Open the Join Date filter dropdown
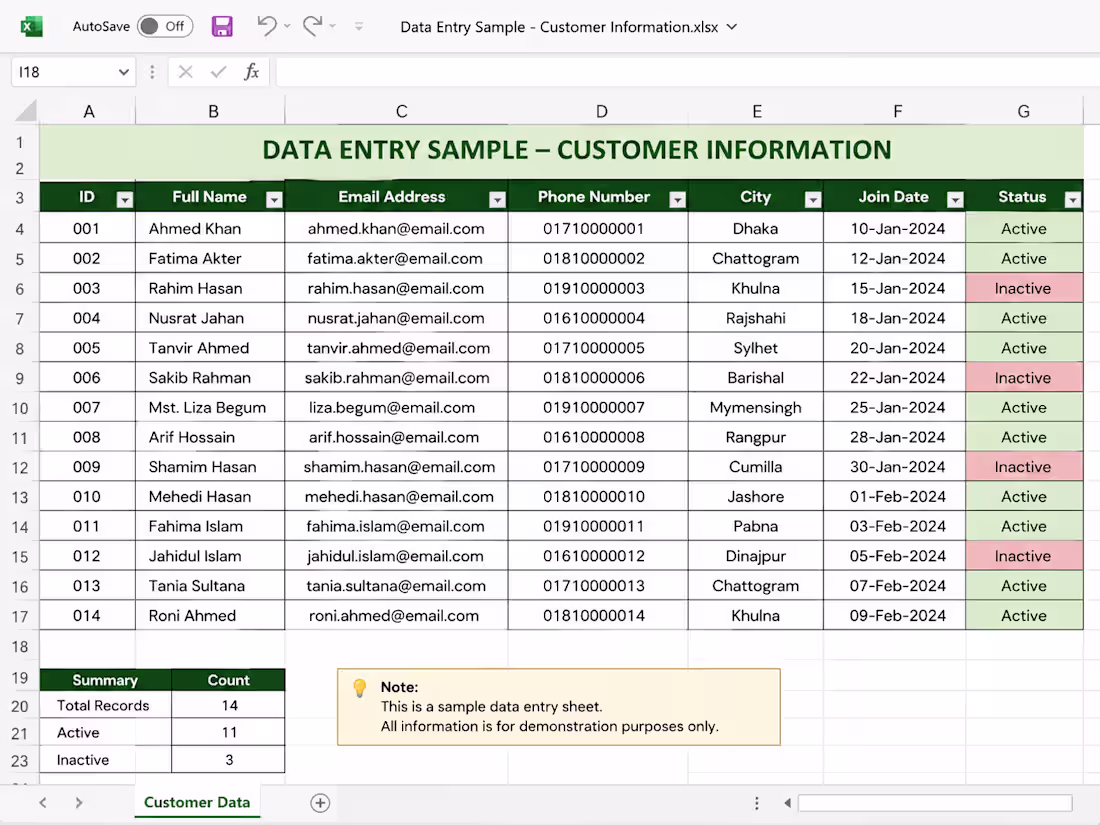Image resolution: width=1100 pixels, height=825 pixels. click(955, 200)
